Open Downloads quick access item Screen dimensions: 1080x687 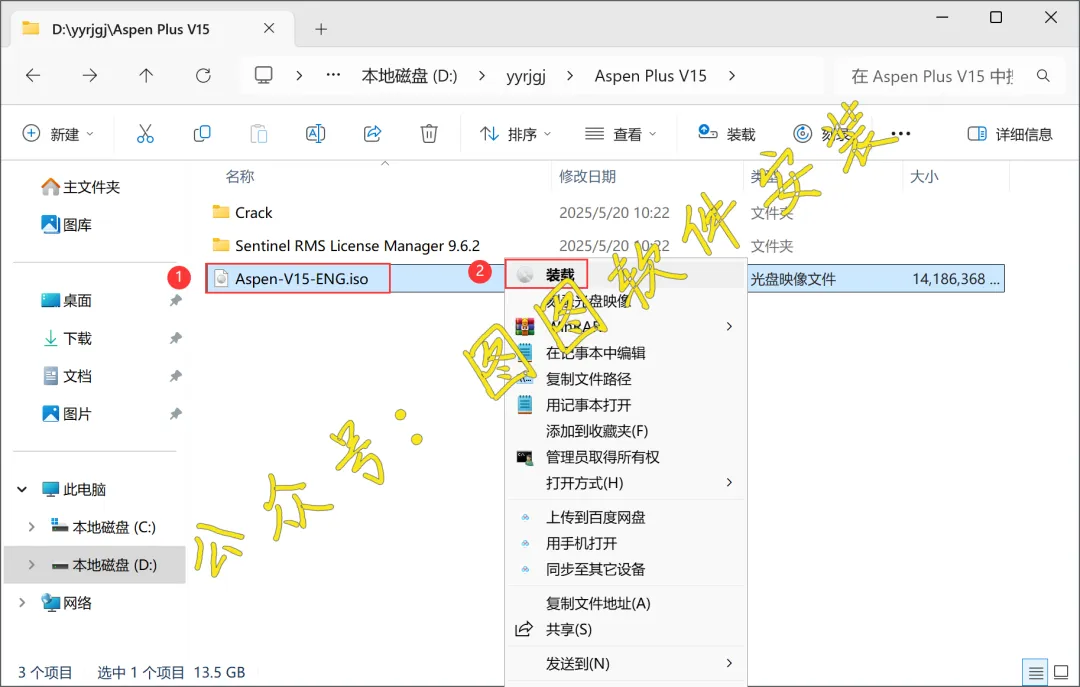click(x=67, y=338)
